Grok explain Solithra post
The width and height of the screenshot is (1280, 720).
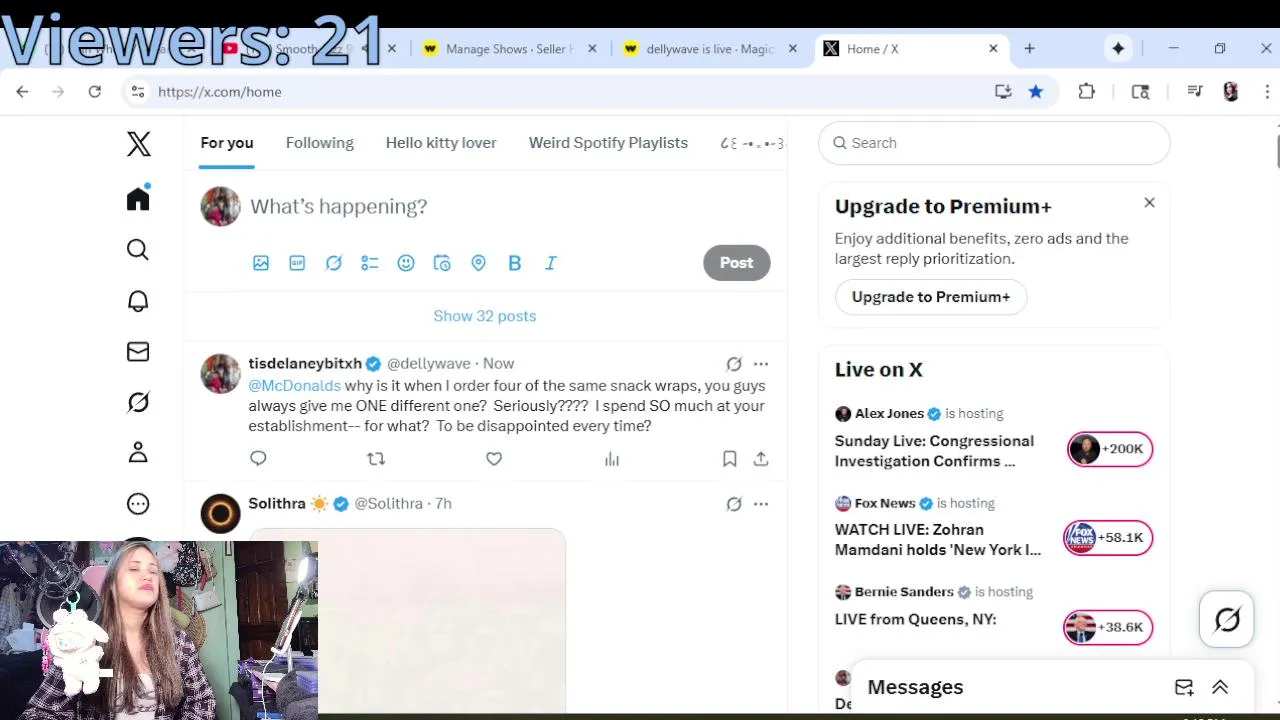[734, 504]
